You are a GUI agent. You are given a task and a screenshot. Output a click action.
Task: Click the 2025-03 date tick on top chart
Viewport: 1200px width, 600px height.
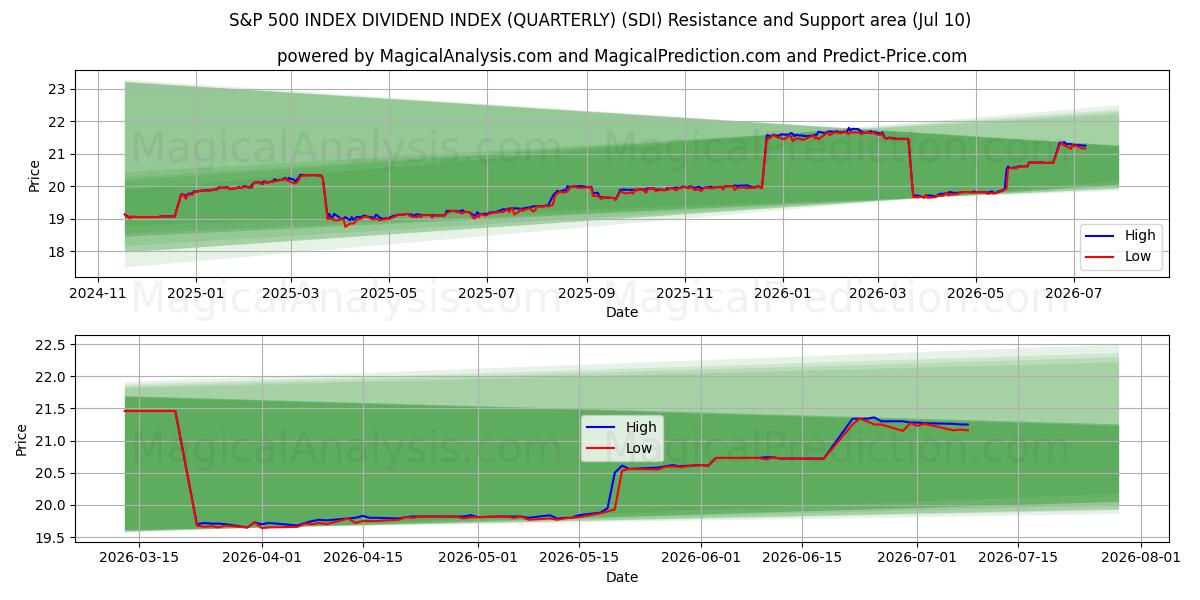click(x=291, y=295)
